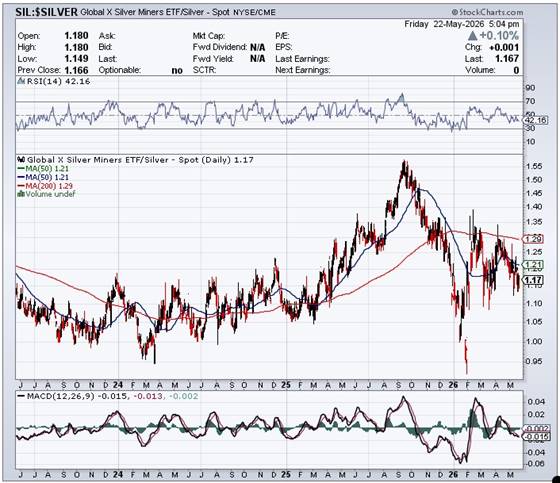Click the volume bars icon beside Volume undef

21,194
